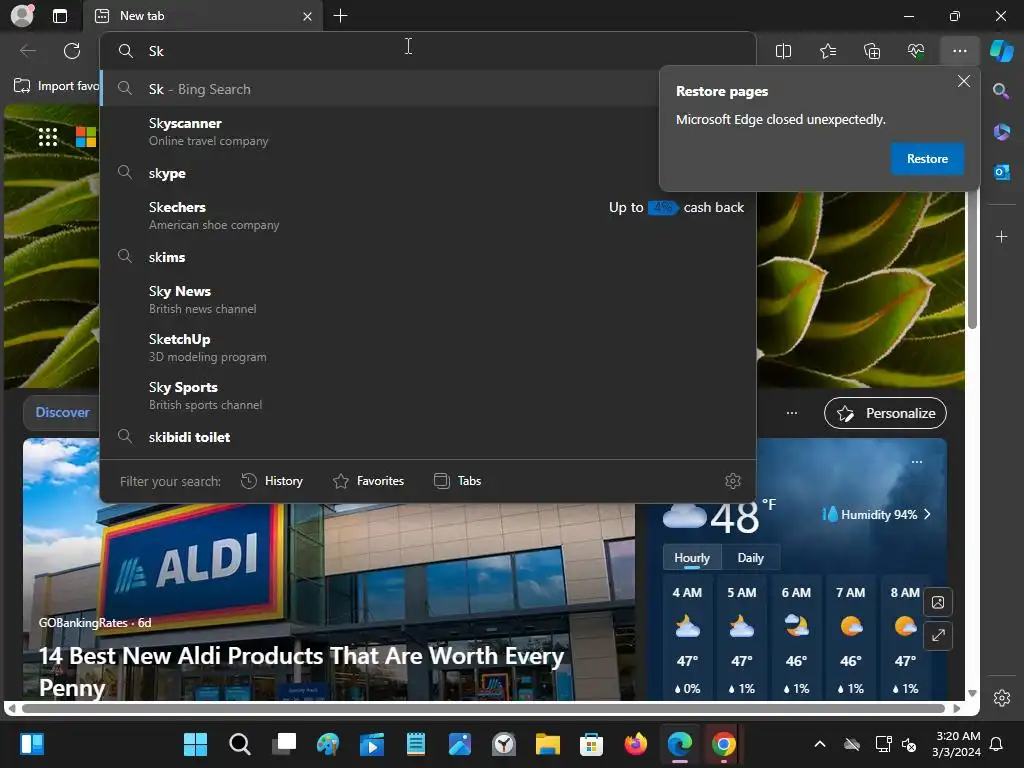Open Microsoft 365 sidebar icon
Viewport: 1024px width, 768px height.
1001,132
